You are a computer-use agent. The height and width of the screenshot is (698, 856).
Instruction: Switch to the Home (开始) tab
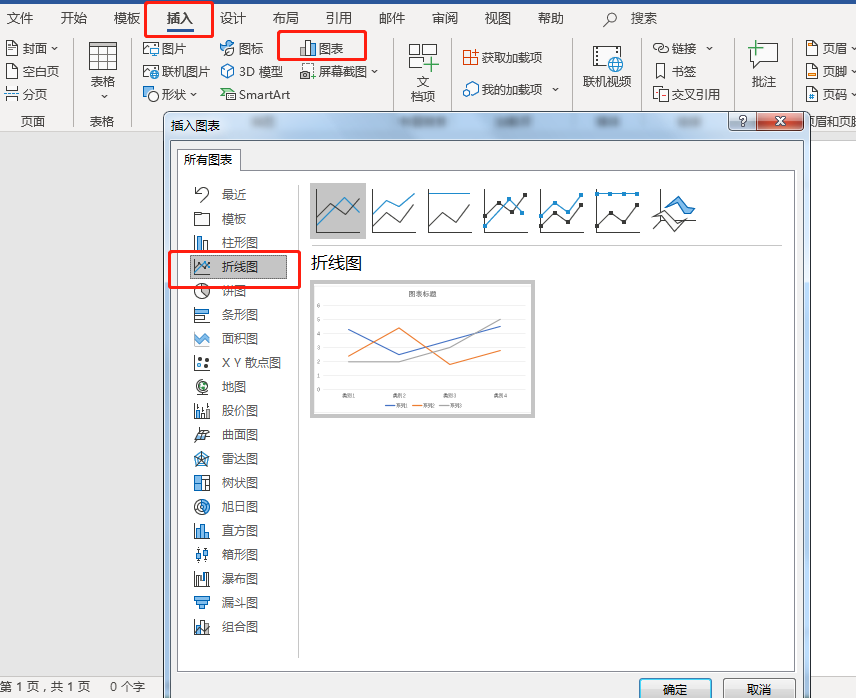click(x=74, y=19)
